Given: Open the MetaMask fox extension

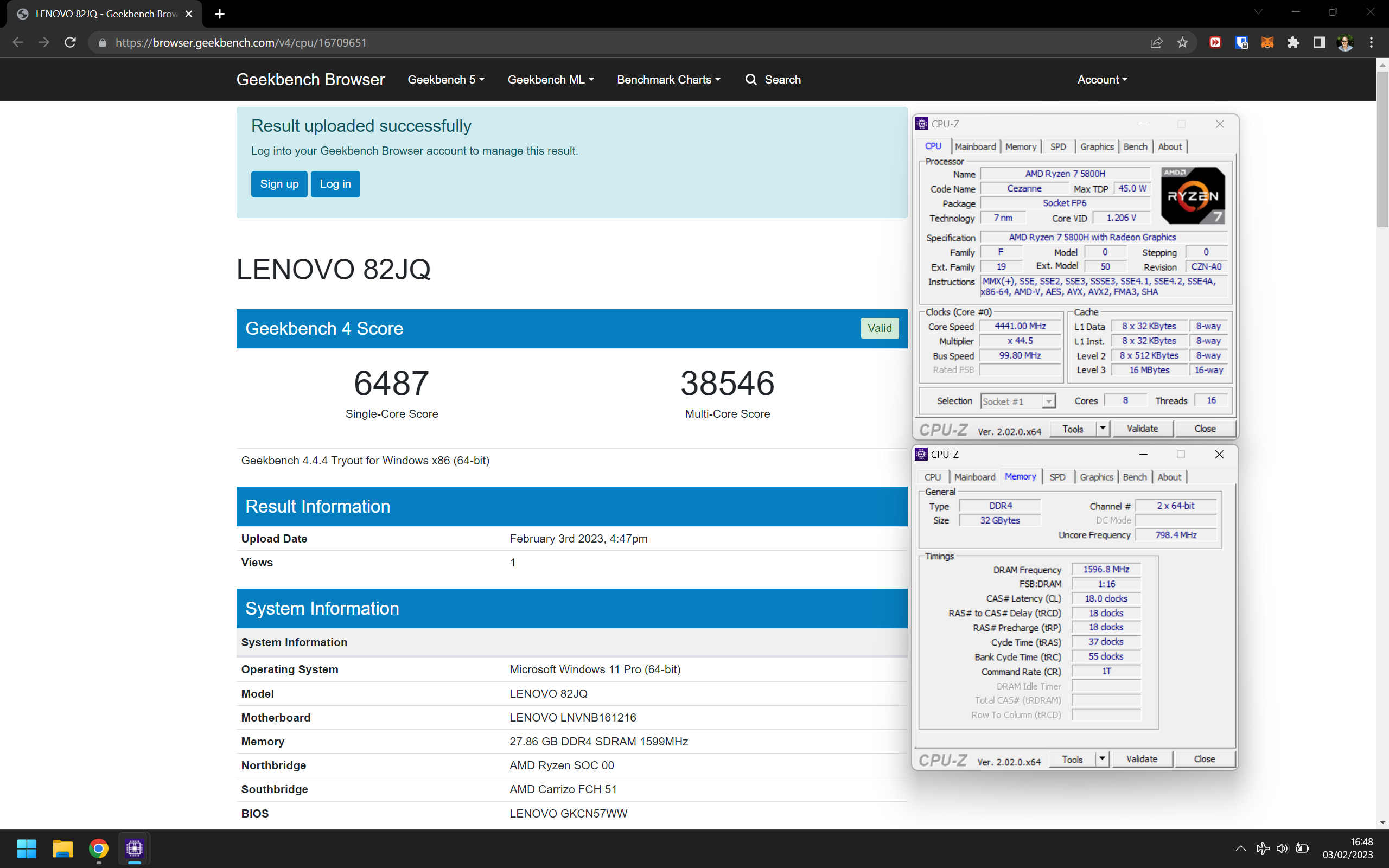Looking at the screenshot, I should (x=1267, y=42).
